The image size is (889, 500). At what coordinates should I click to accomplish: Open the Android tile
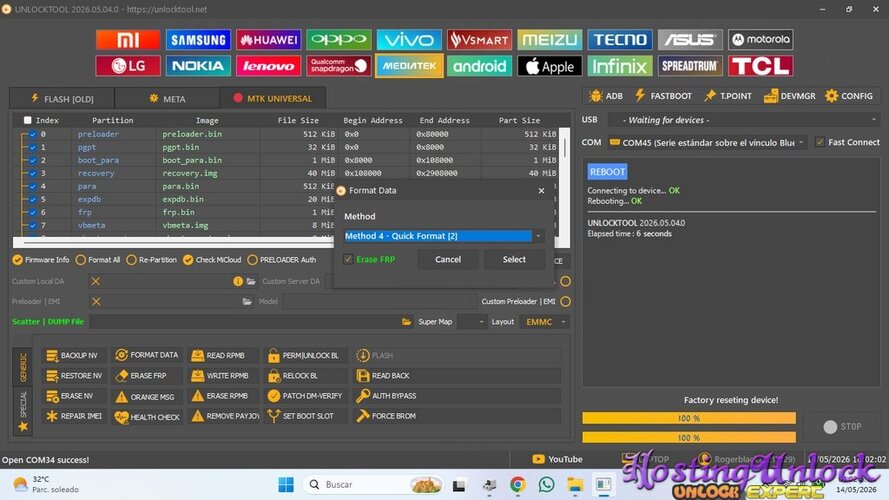480,66
